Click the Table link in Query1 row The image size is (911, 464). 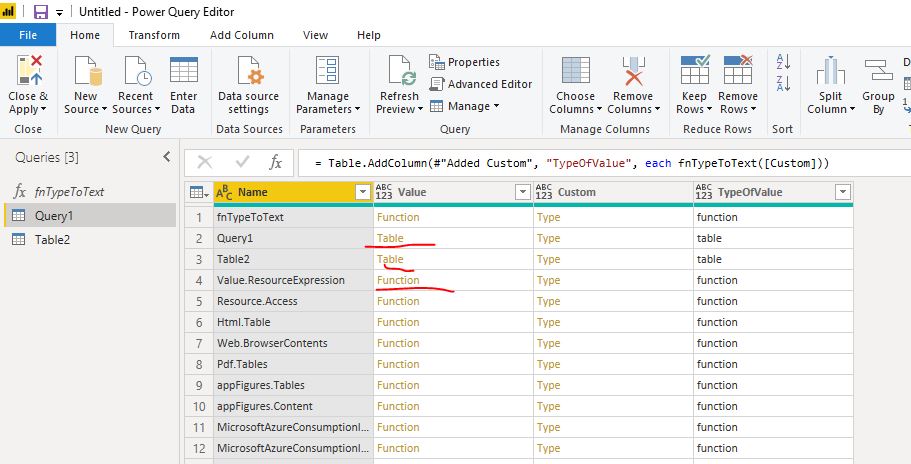point(390,238)
